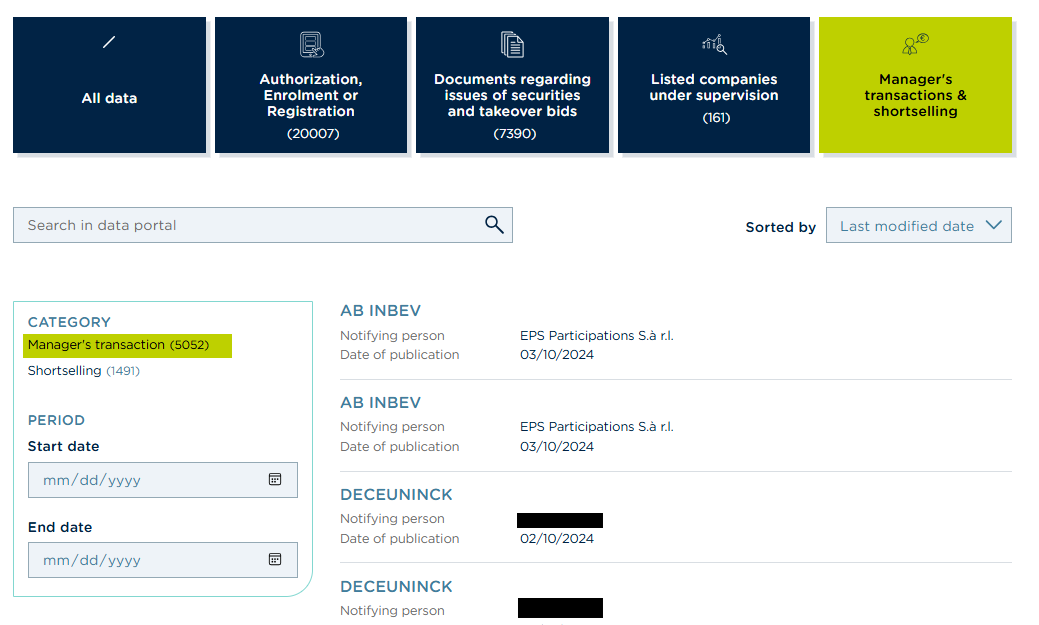Click the pencil icon on the All data tile
The image size is (1039, 625).
point(108,42)
